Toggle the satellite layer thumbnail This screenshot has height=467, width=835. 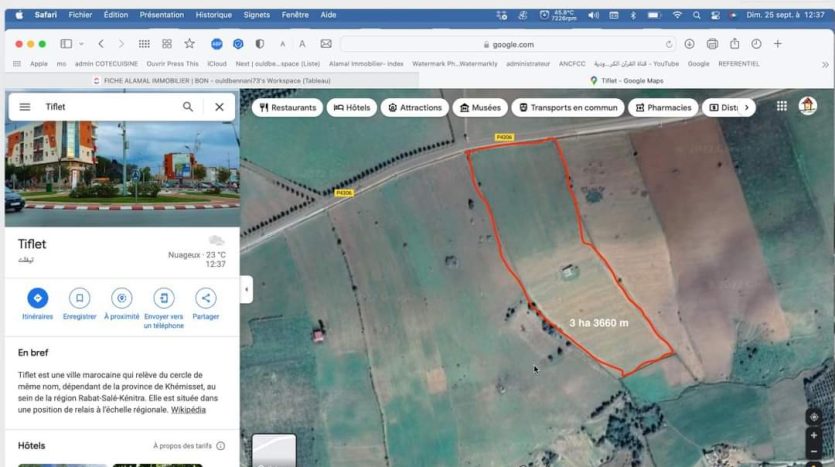coord(273,450)
